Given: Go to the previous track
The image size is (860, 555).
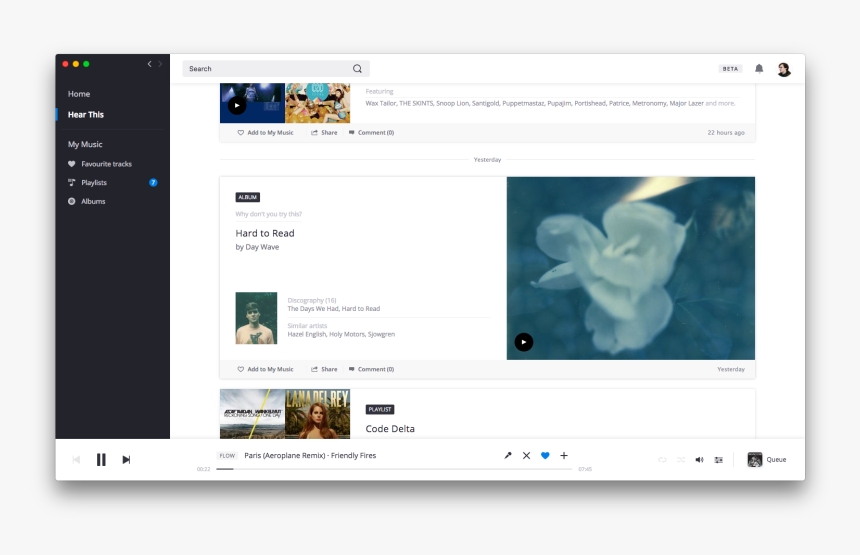Looking at the screenshot, I should (76, 460).
